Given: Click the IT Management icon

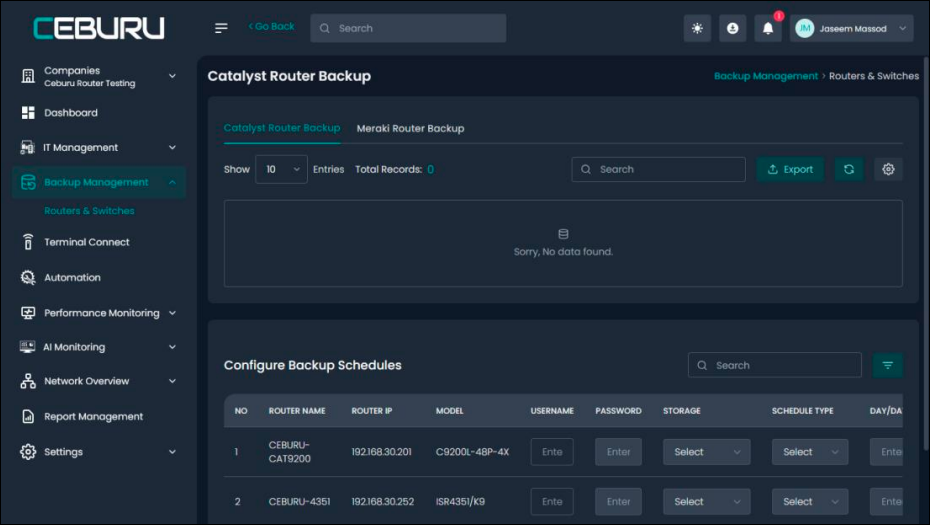Looking at the screenshot, I should [28, 147].
